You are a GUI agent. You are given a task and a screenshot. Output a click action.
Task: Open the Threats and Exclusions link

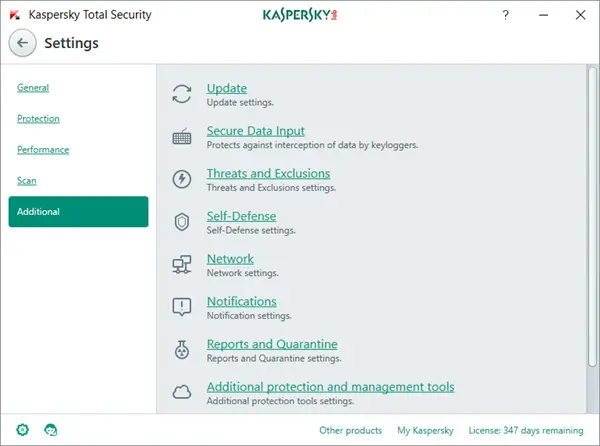click(x=268, y=174)
